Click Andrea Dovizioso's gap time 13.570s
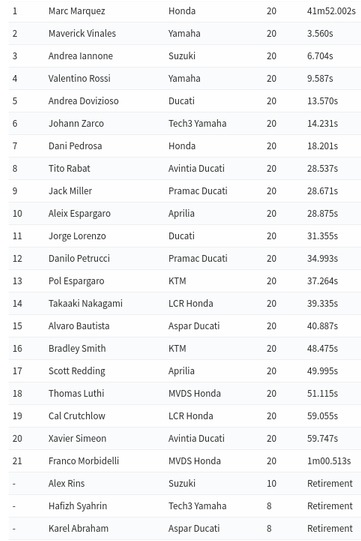Screen dimensions: 361x541 [x=322, y=101]
